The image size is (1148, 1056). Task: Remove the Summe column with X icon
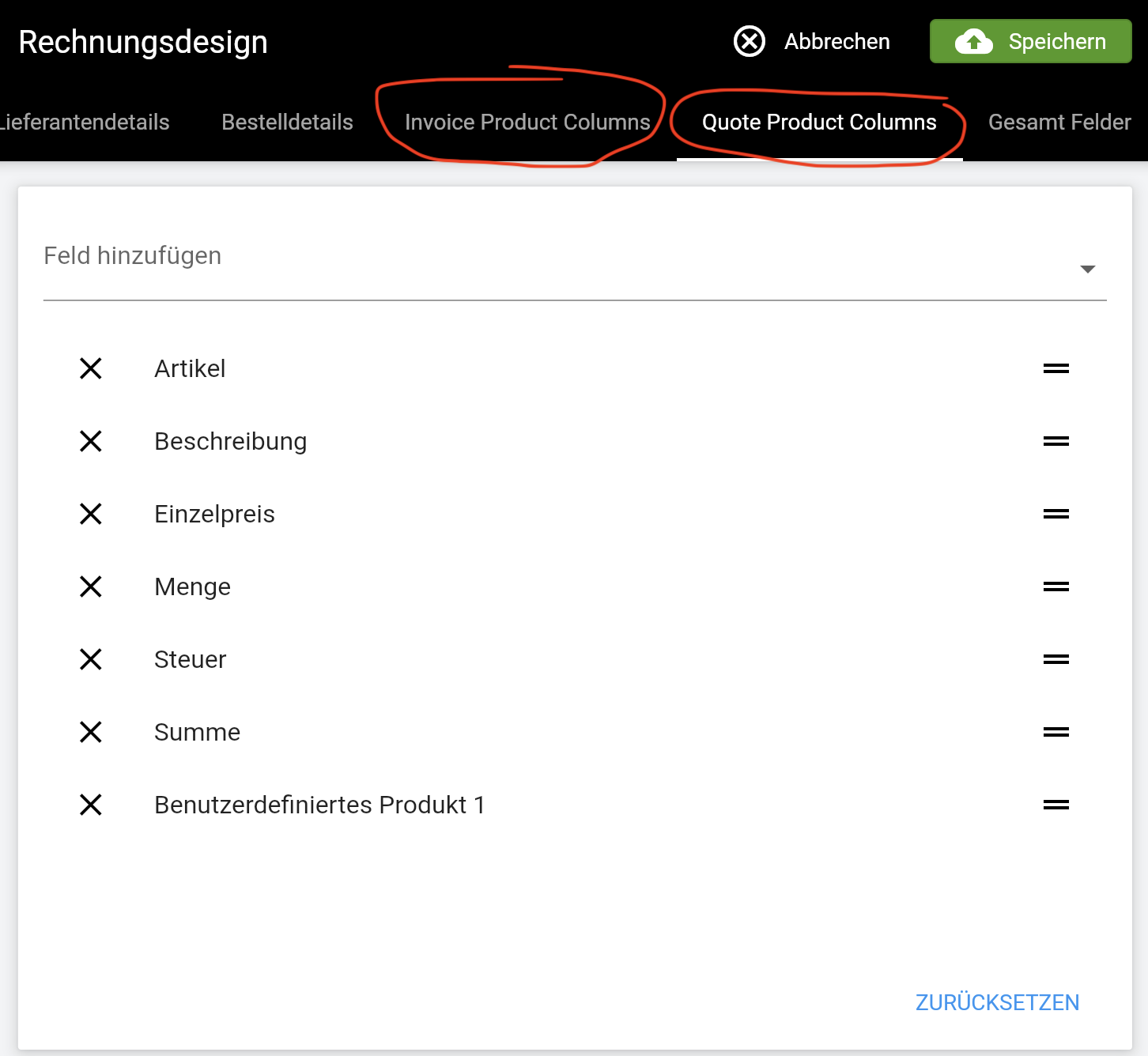pyautogui.click(x=91, y=732)
